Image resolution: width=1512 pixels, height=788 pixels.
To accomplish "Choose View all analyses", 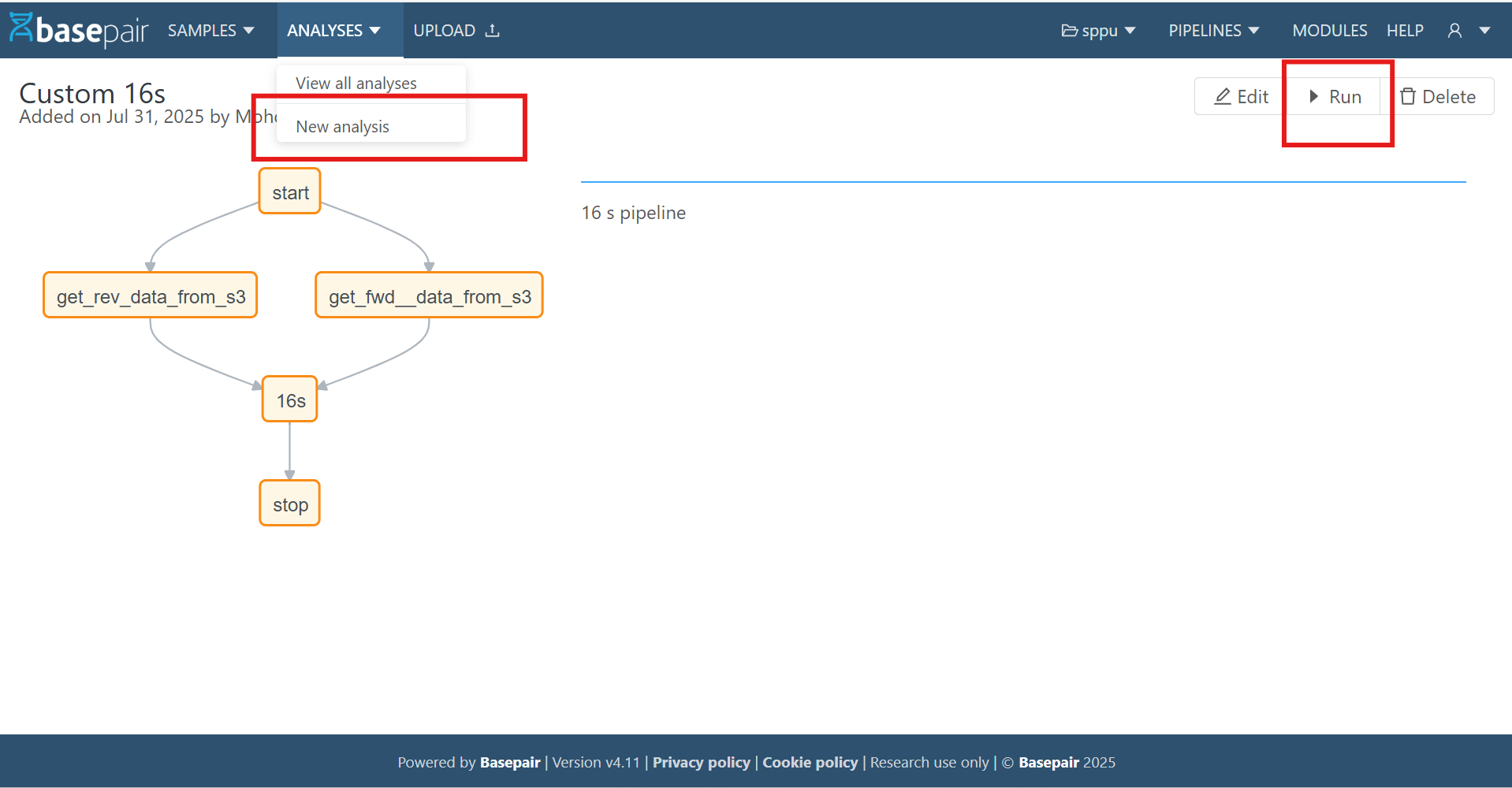I will pos(356,83).
